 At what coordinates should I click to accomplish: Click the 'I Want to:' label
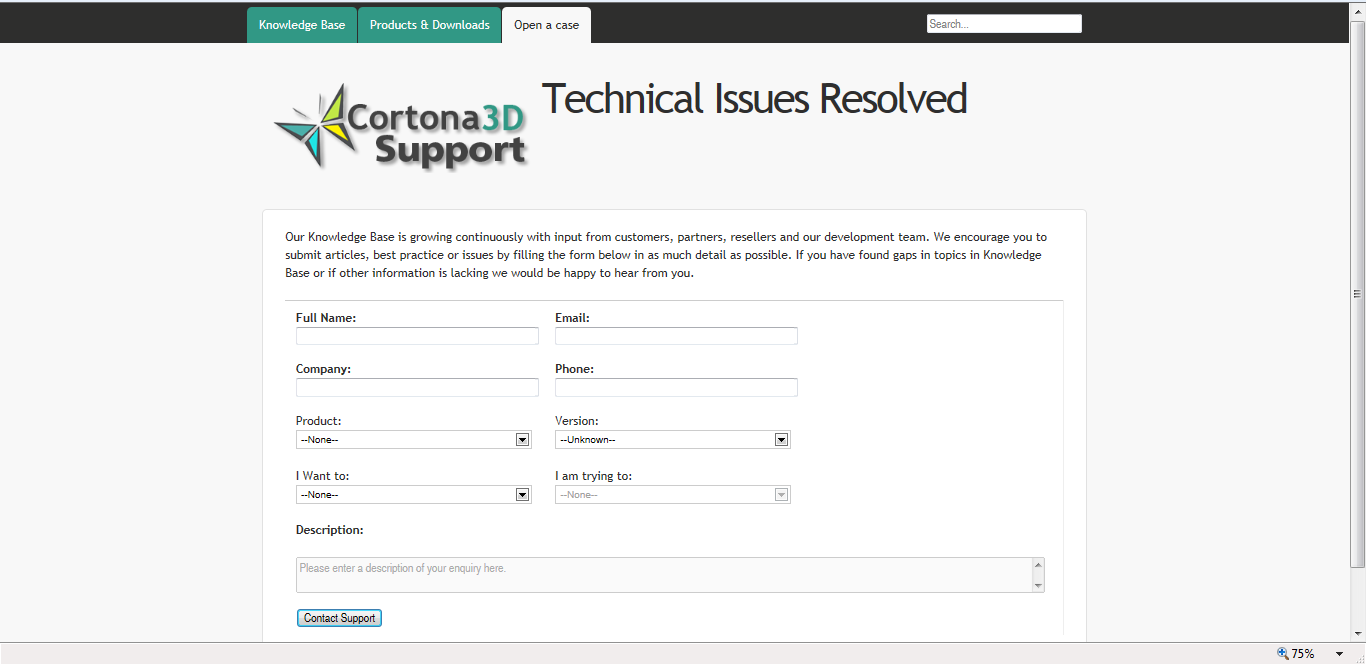click(322, 476)
